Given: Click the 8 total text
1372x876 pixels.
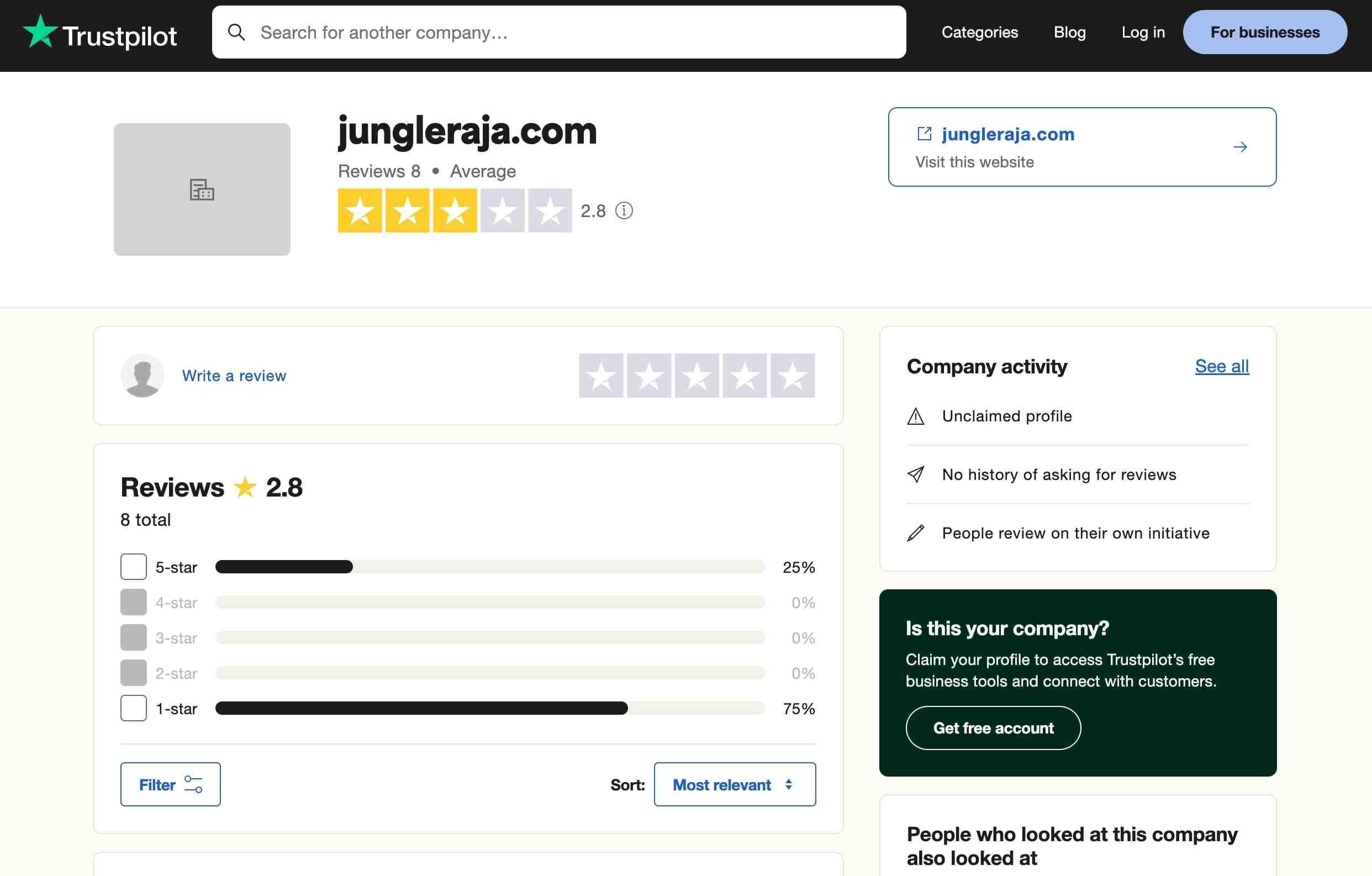Looking at the screenshot, I should pyautogui.click(x=145, y=520).
